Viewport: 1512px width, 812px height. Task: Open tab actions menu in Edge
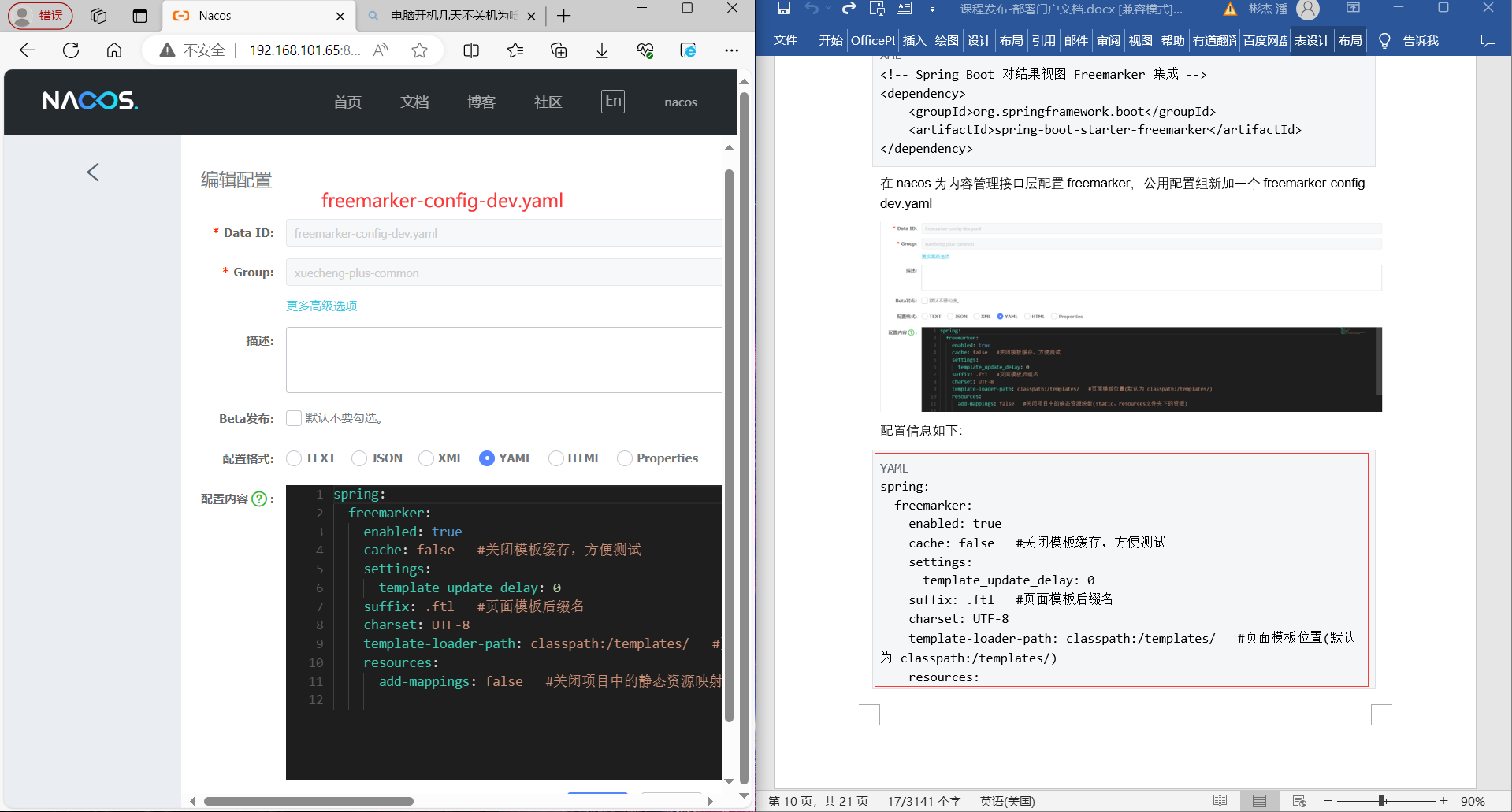[x=139, y=16]
